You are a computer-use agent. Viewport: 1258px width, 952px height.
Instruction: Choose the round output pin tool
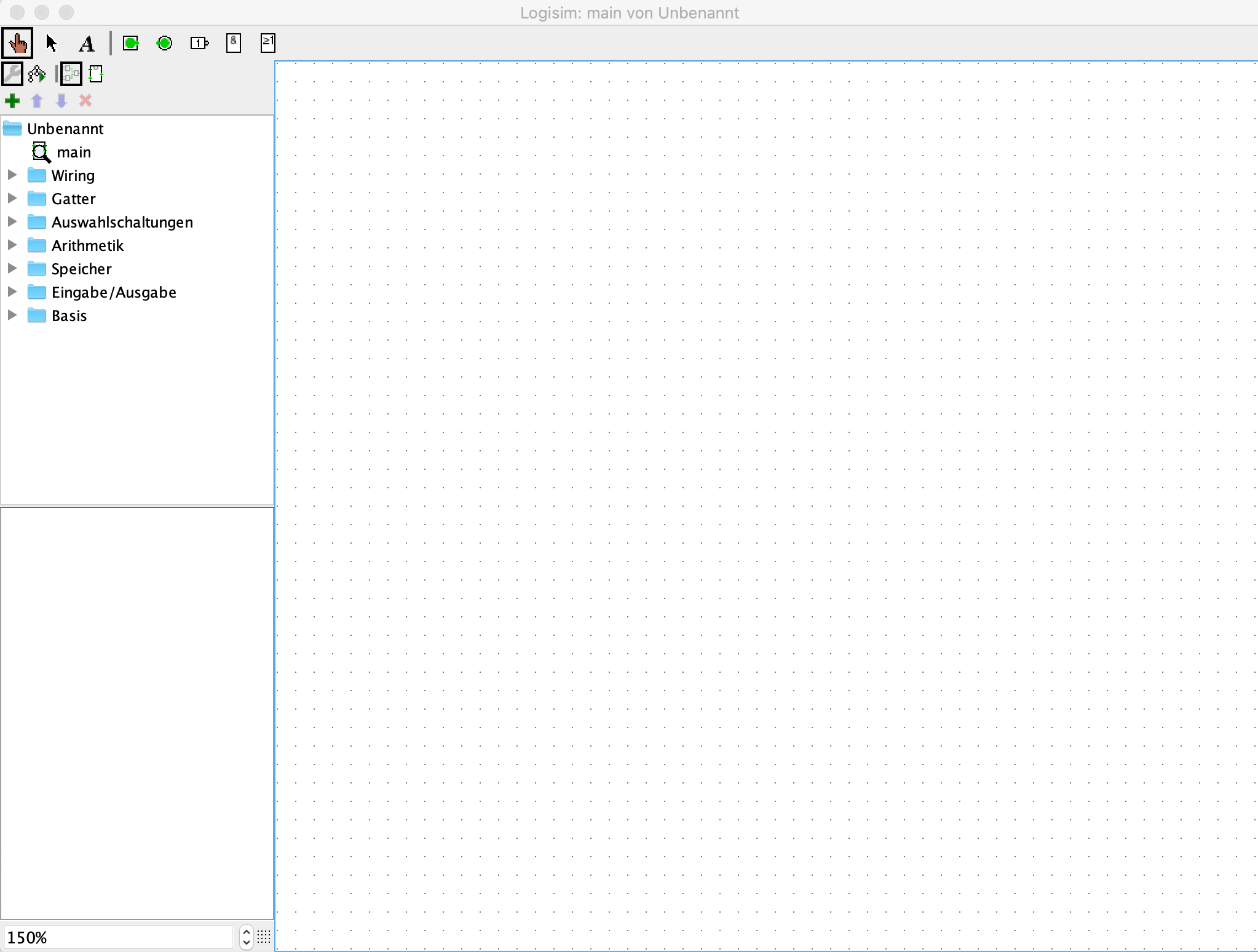point(165,43)
